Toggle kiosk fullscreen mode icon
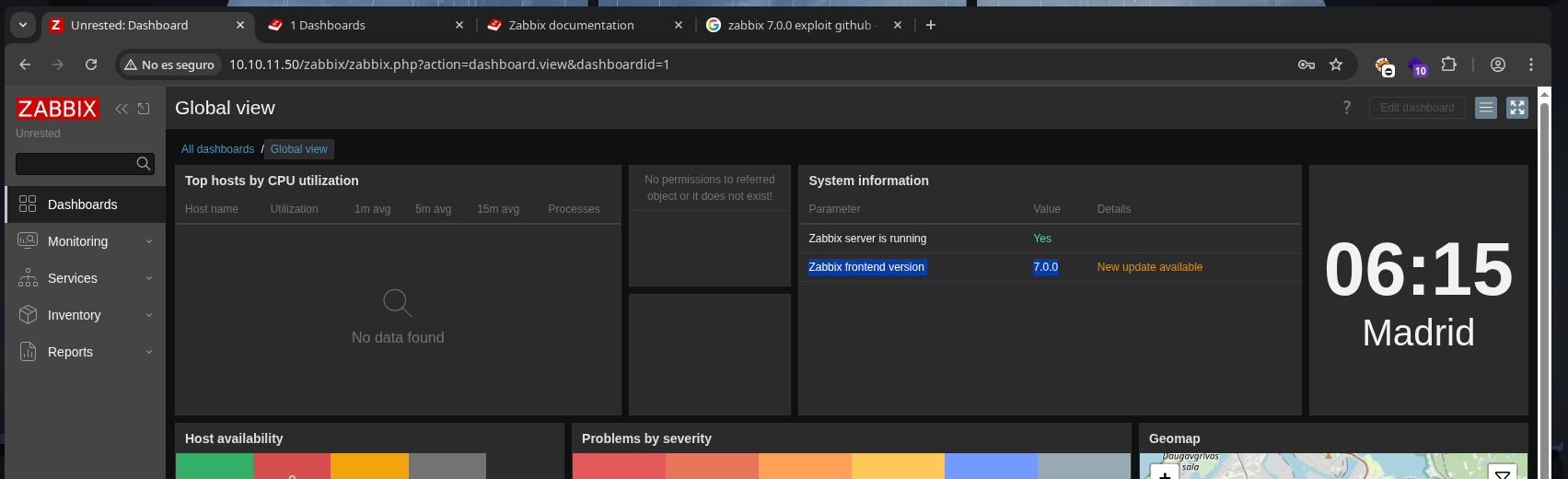Viewport: 1568px width, 479px height. pos(1516,108)
